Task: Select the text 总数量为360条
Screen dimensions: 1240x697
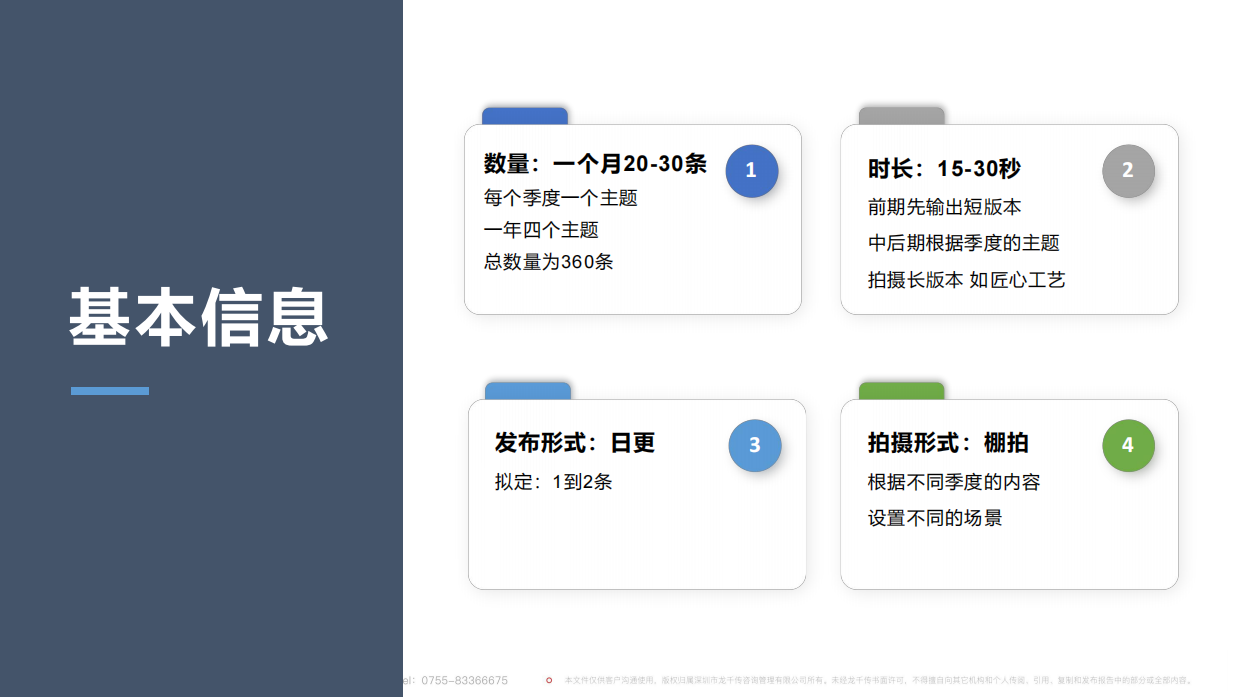Action: click(x=547, y=262)
